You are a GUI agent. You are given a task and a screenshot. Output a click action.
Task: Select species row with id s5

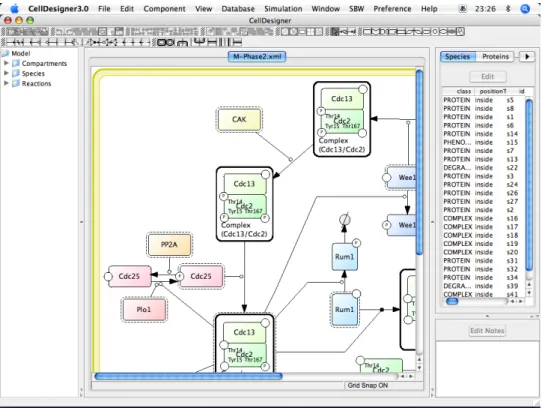point(484,100)
